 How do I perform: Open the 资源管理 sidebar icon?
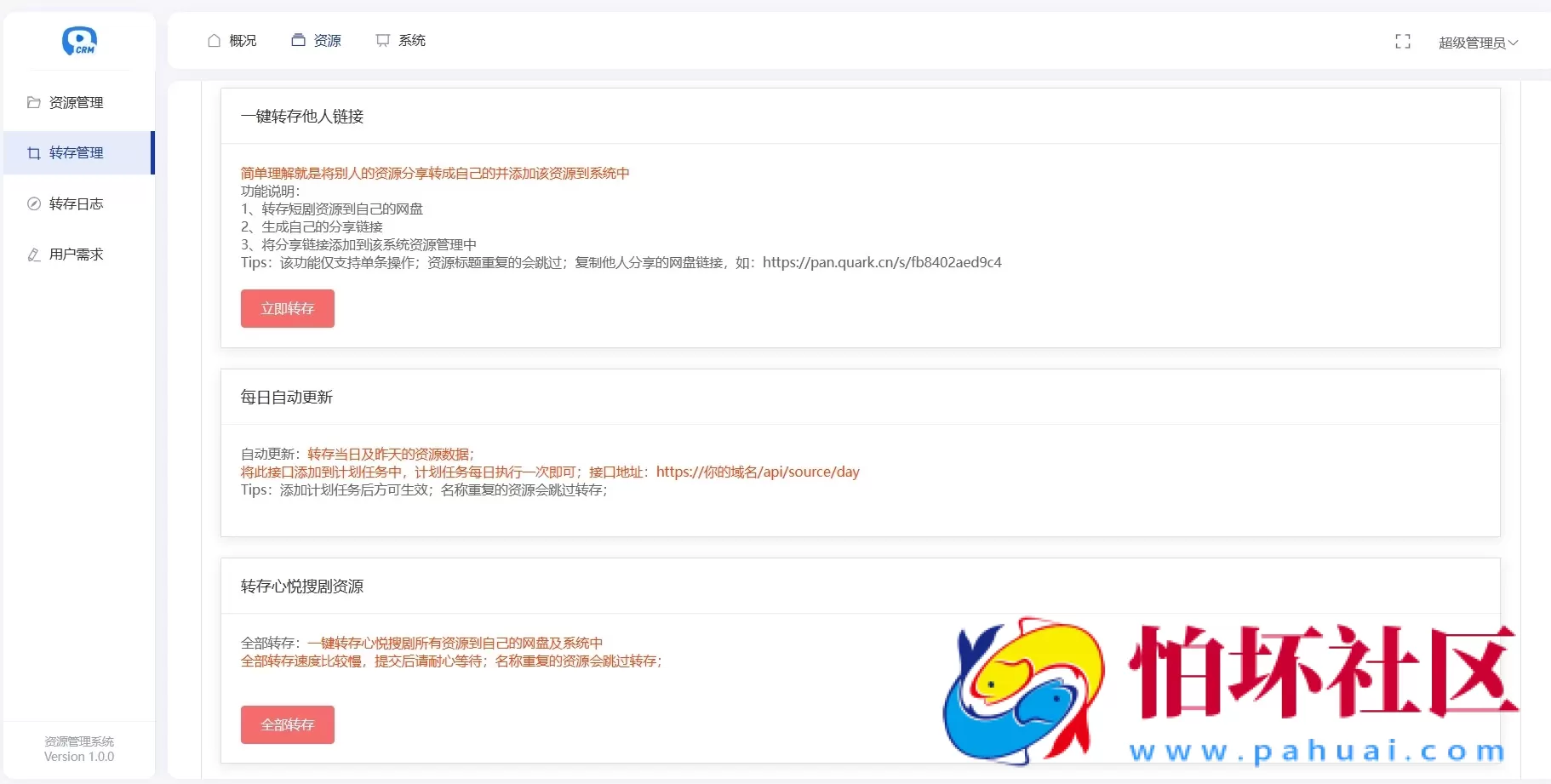pos(32,102)
